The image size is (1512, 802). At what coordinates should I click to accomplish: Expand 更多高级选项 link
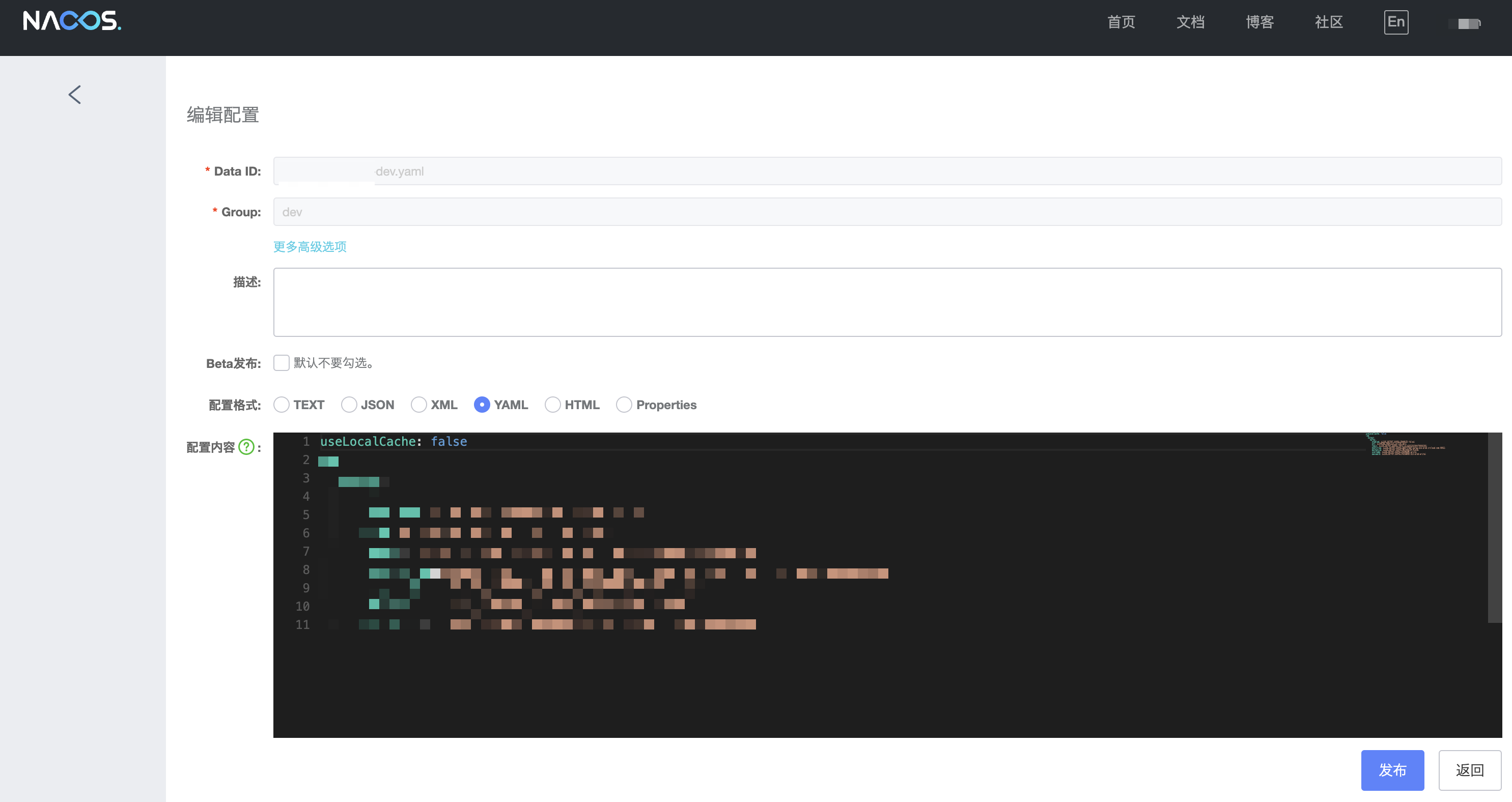point(310,246)
